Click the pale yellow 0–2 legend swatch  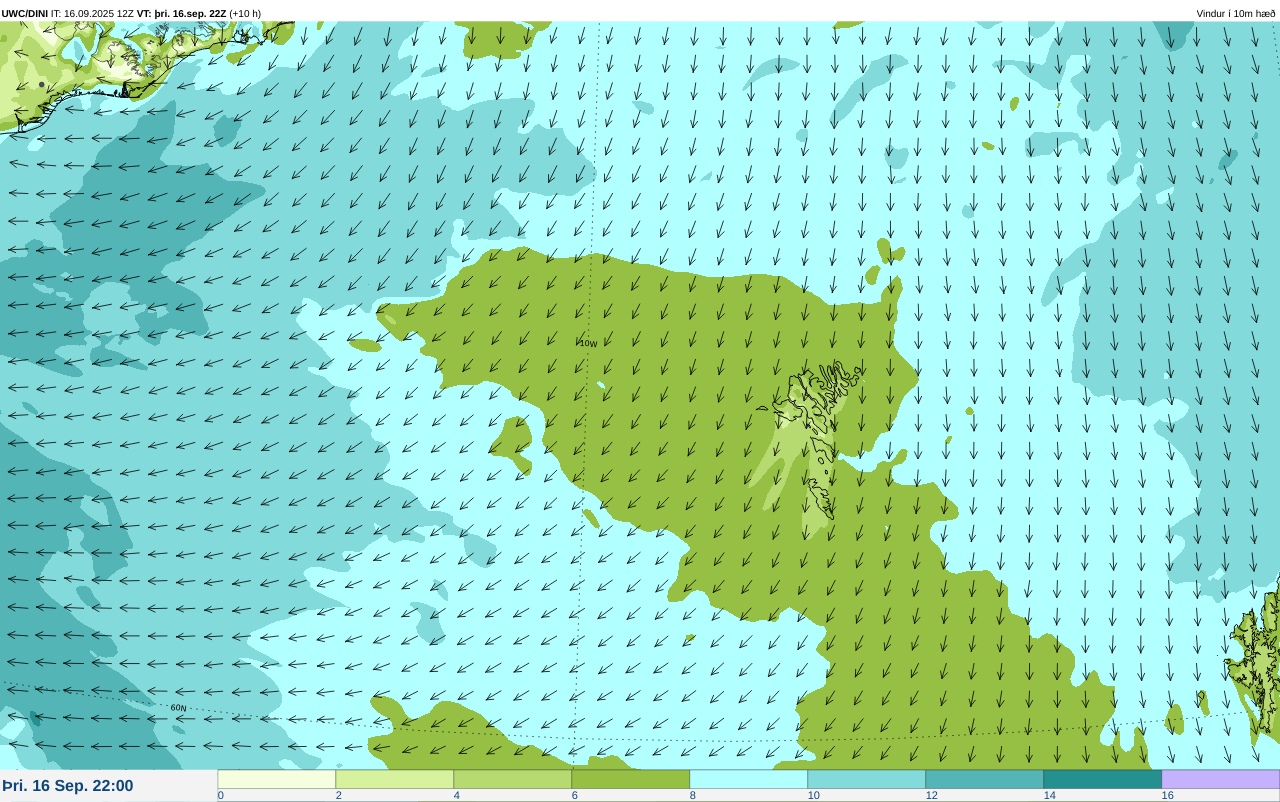[277, 779]
